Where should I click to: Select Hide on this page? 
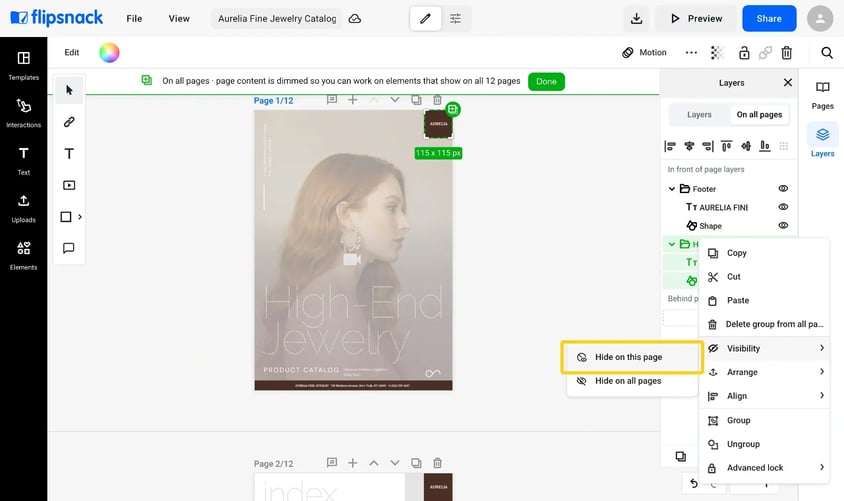point(632,357)
